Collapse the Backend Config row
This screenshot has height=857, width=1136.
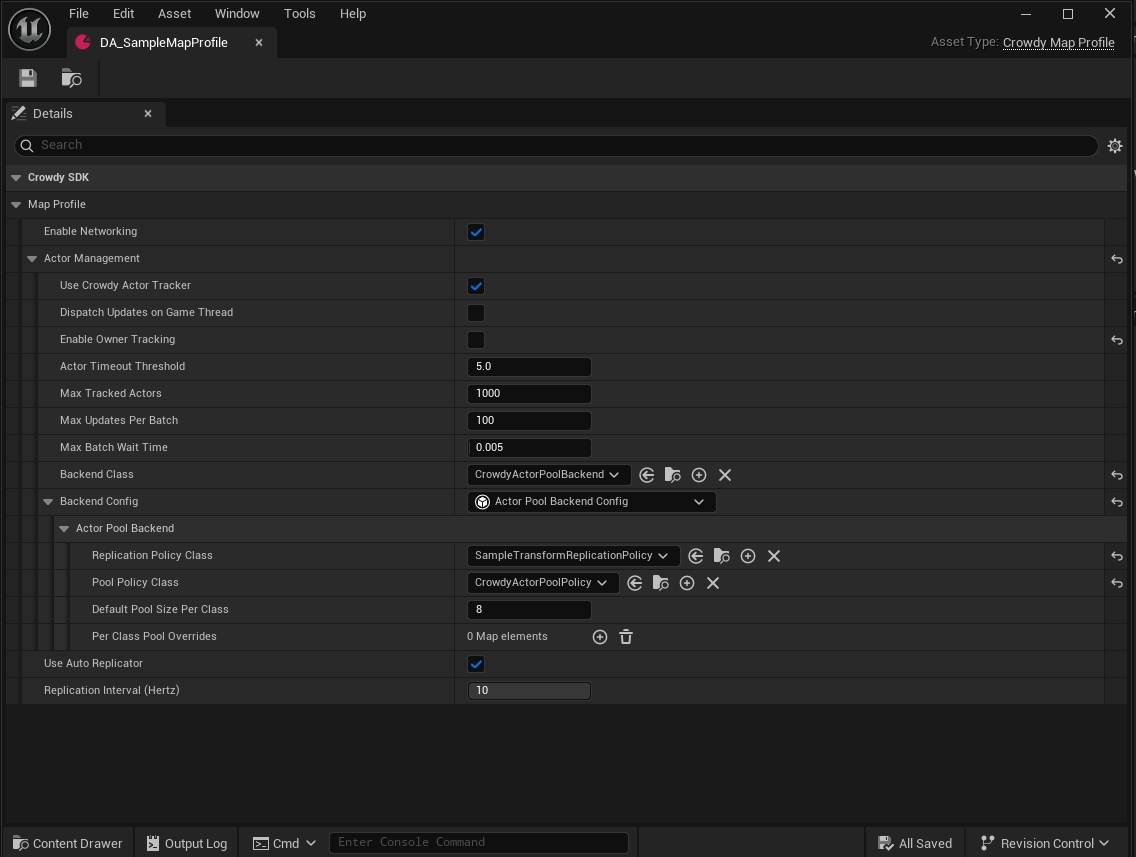coord(48,502)
